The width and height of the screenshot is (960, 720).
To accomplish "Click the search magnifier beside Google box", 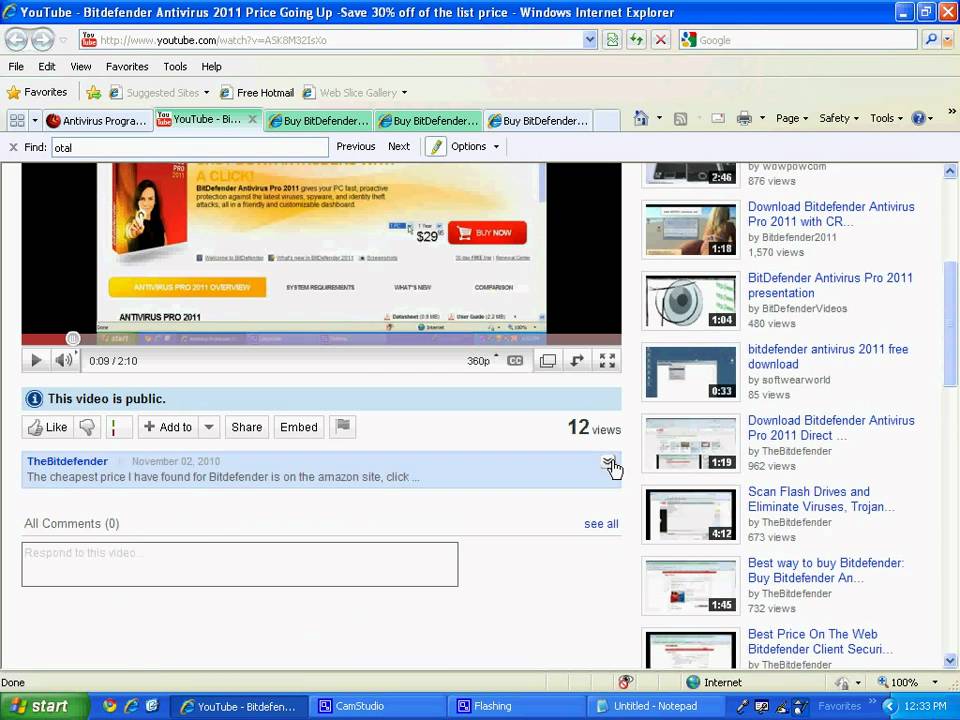I will coord(931,40).
